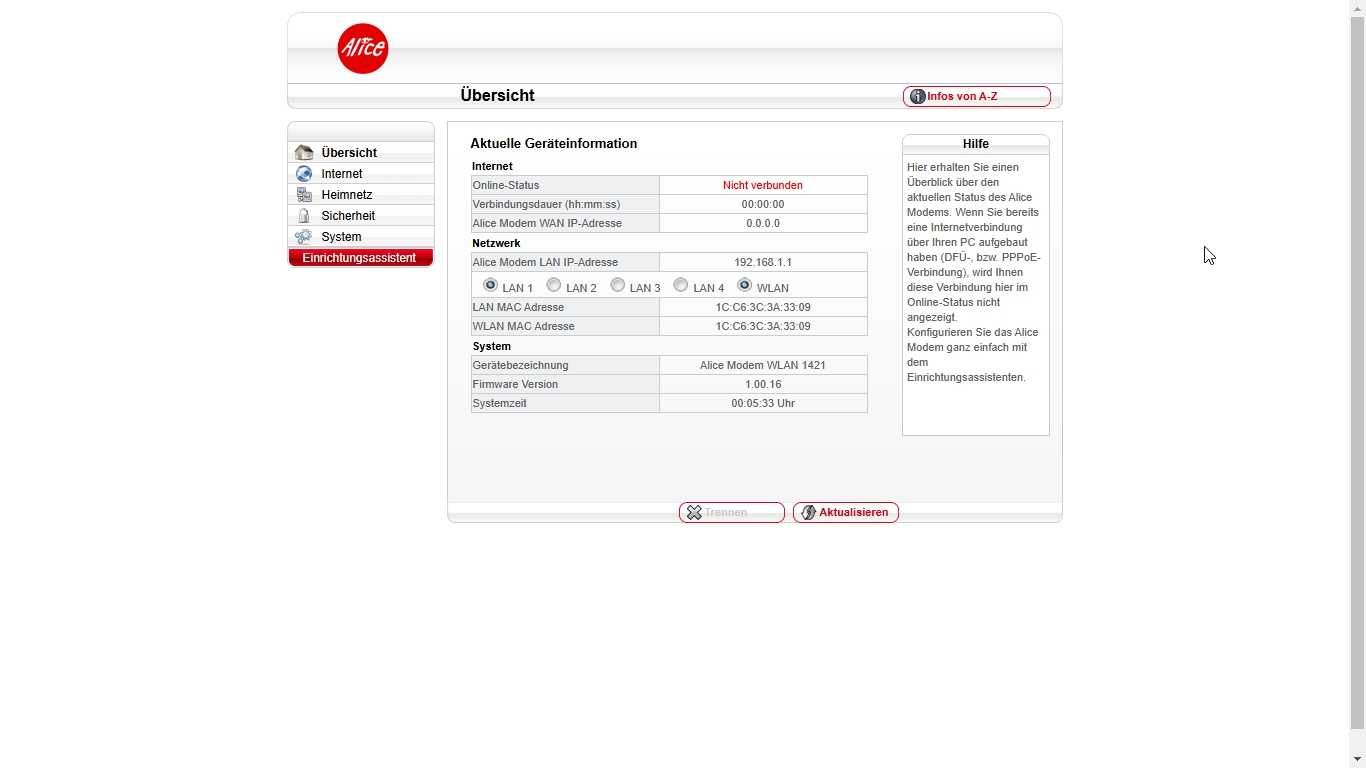The image size is (1366, 768).
Task: Click the Gerätebezeichnung label cell
Action: [x=565, y=365]
